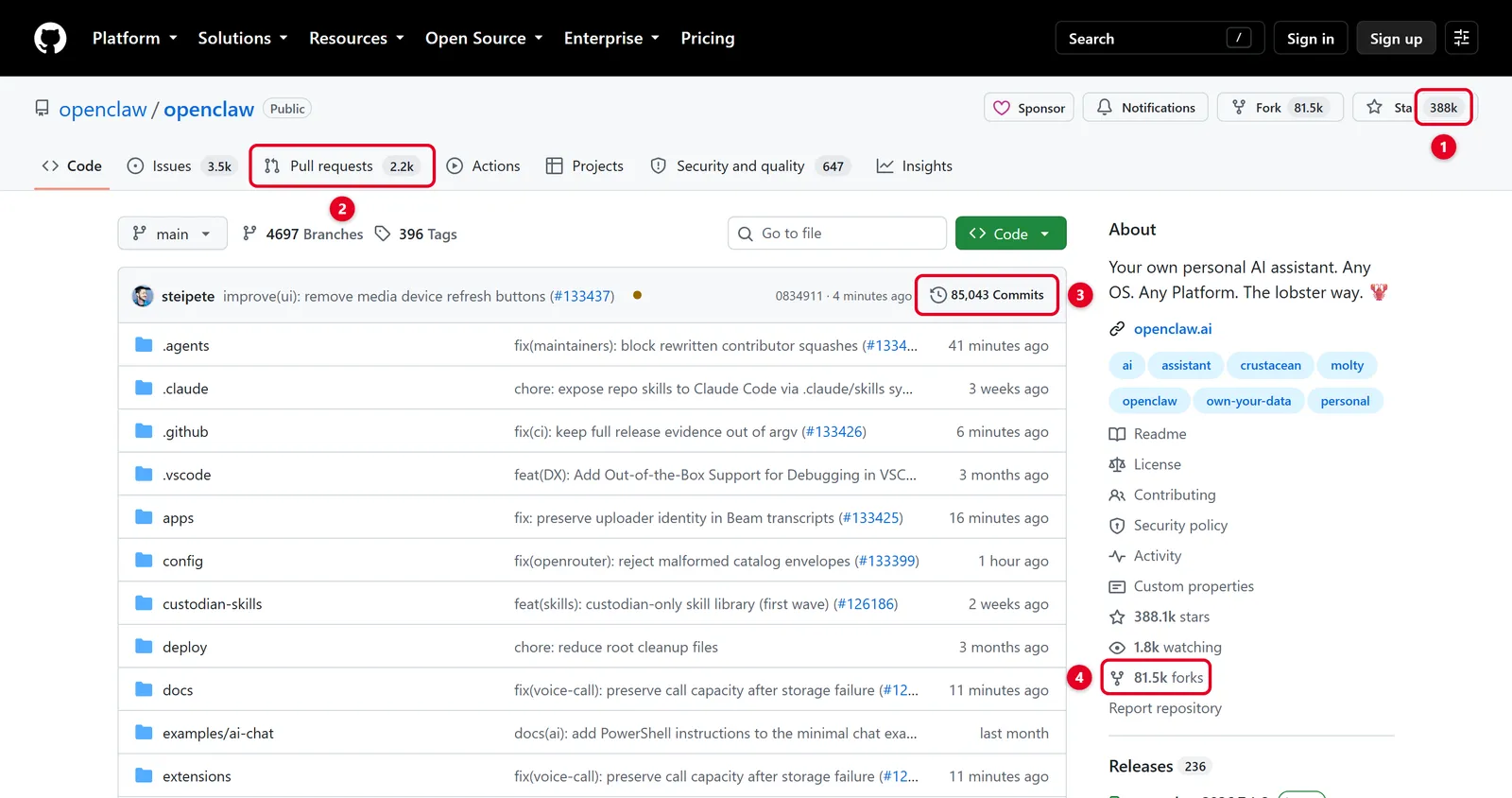Expand the main branch selector
The image size is (1512, 798).
(172, 234)
